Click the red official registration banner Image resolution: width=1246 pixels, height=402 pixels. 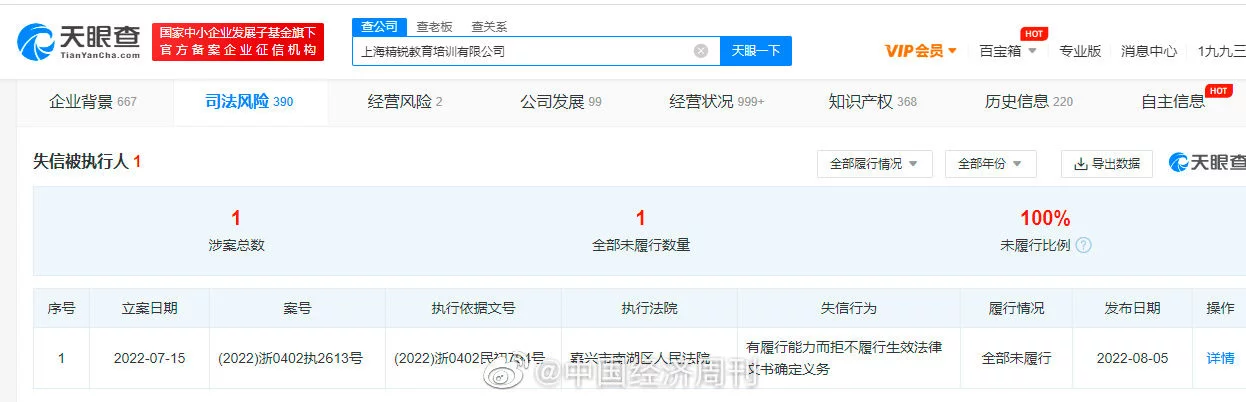click(x=238, y=41)
